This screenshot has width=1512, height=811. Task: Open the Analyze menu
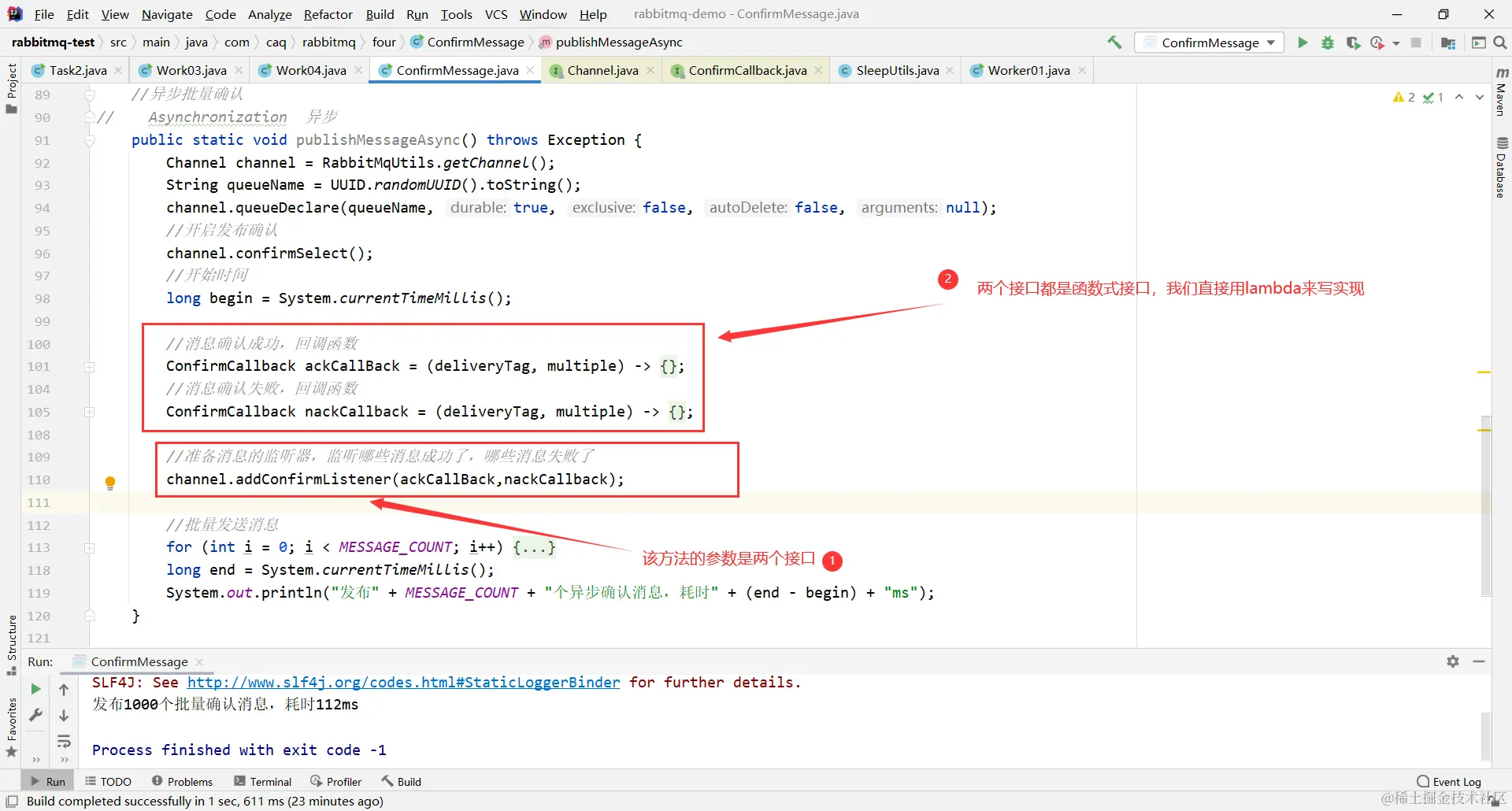click(270, 14)
